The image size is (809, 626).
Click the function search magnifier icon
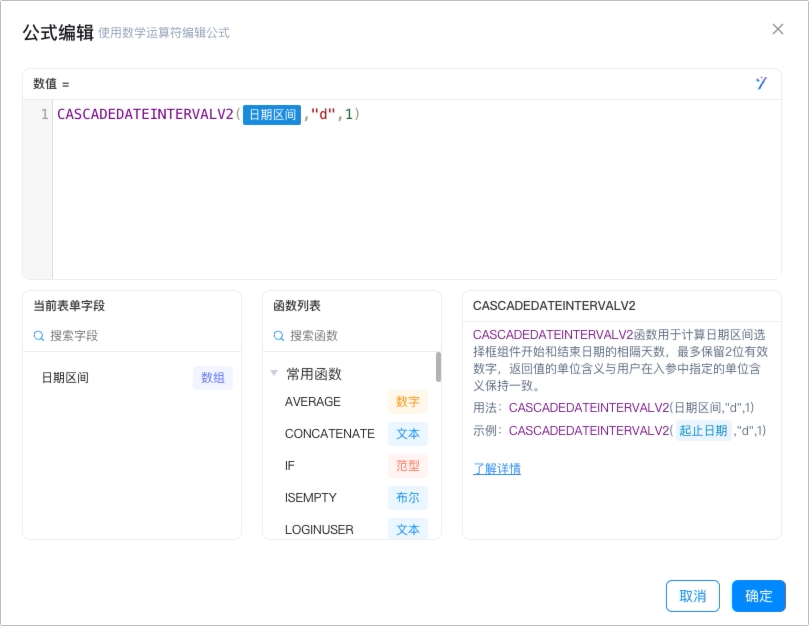[279, 336]
